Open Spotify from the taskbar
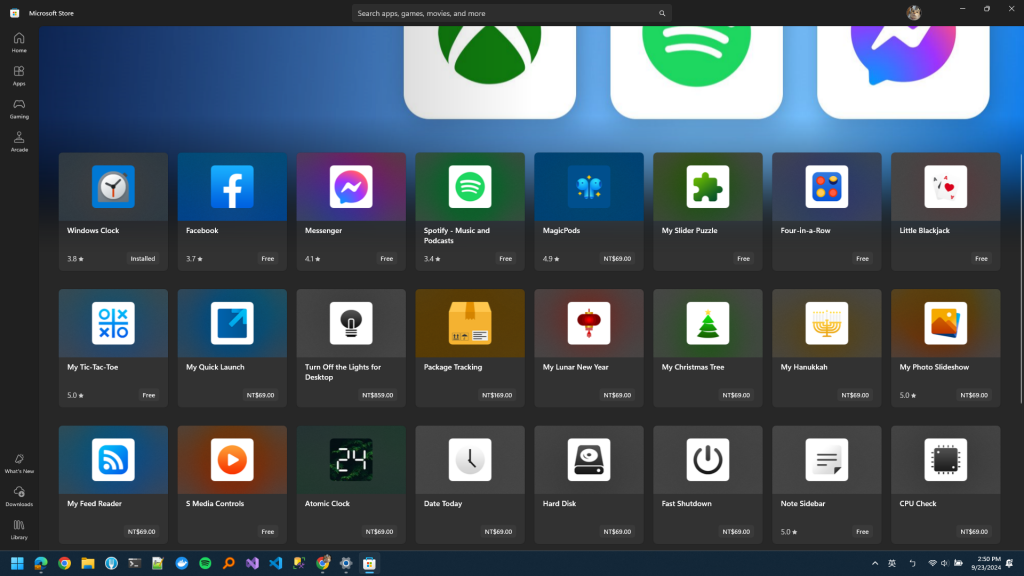 pos(205,563)
